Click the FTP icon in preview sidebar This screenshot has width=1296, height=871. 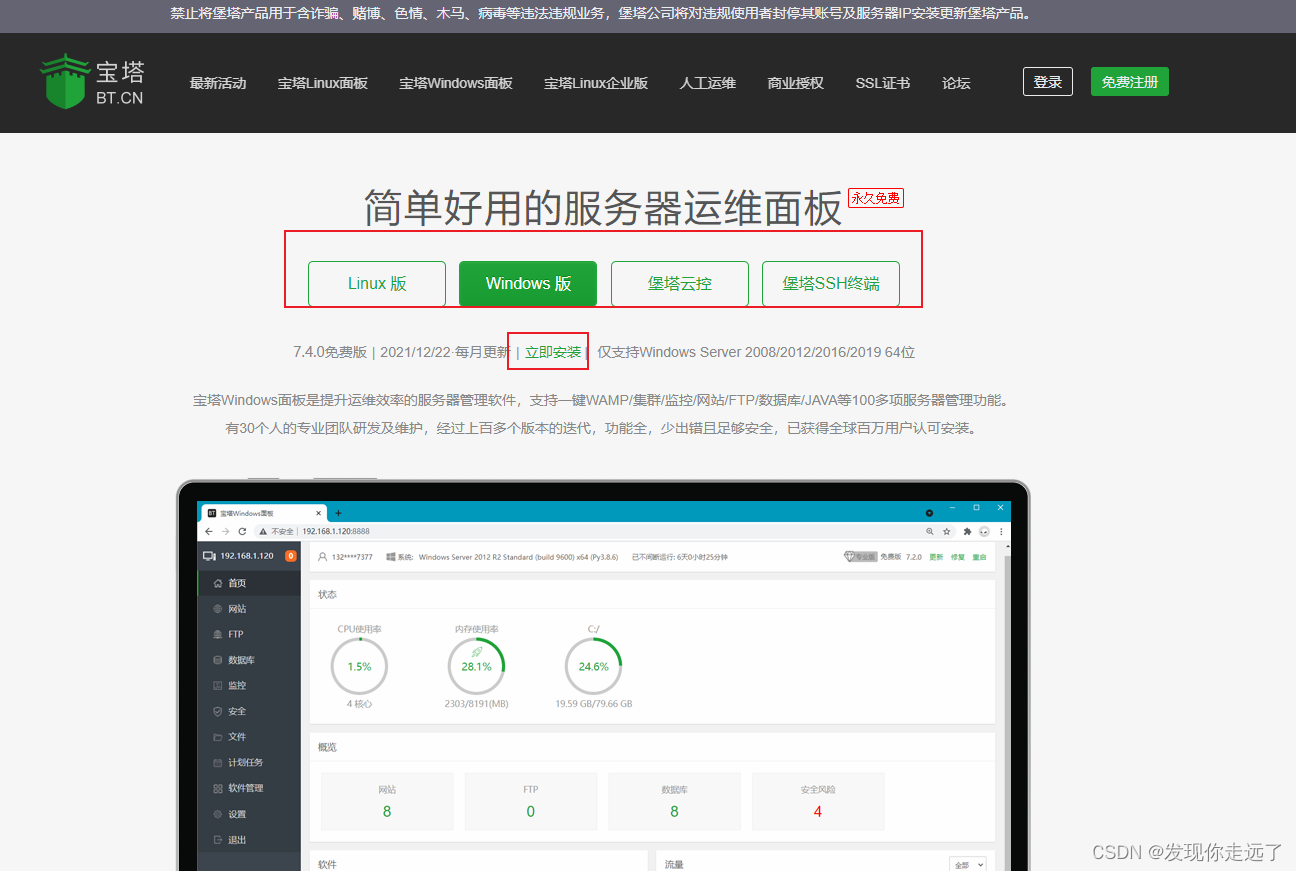click(x=218, y=634)
